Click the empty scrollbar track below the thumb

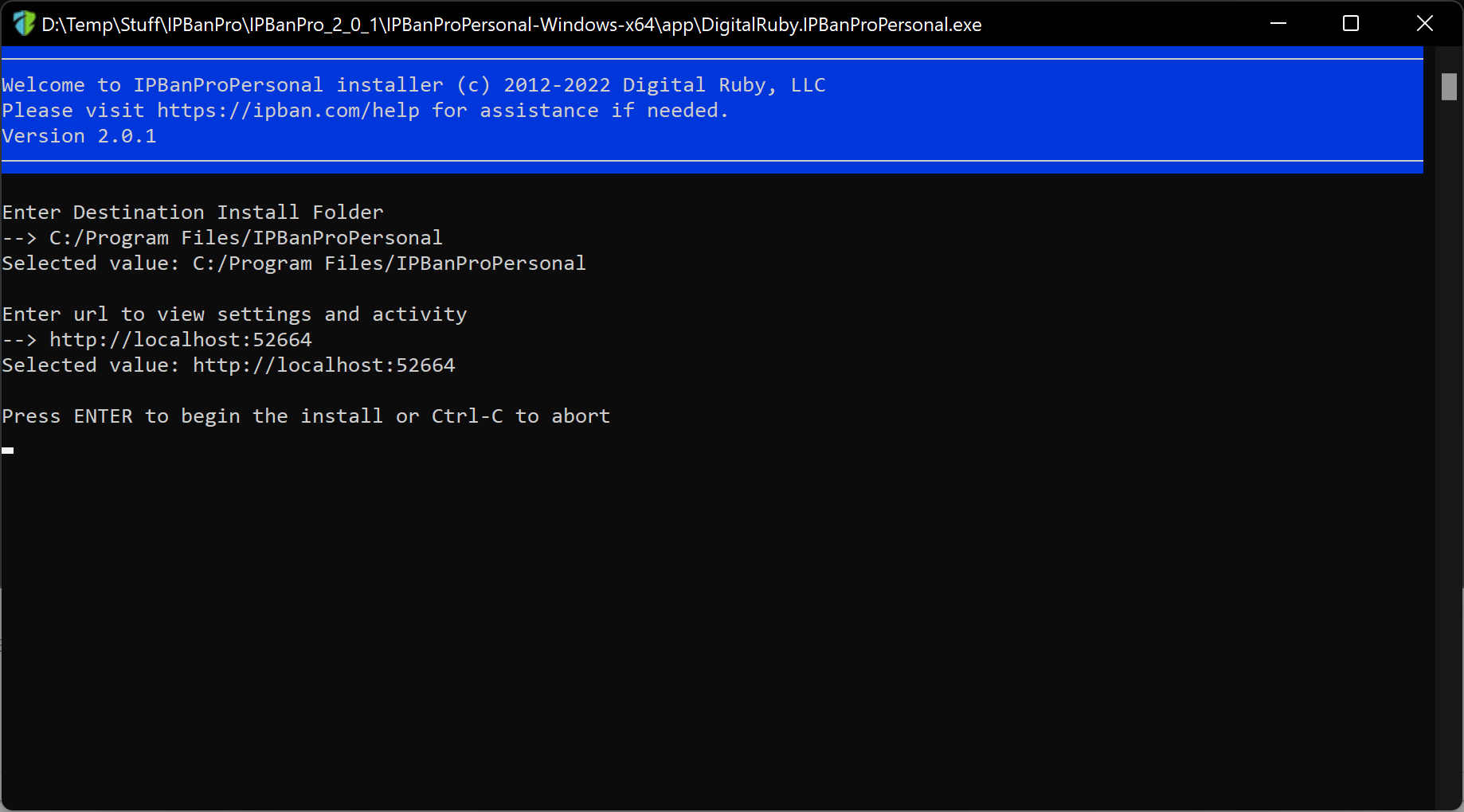tap(1449, 454)
